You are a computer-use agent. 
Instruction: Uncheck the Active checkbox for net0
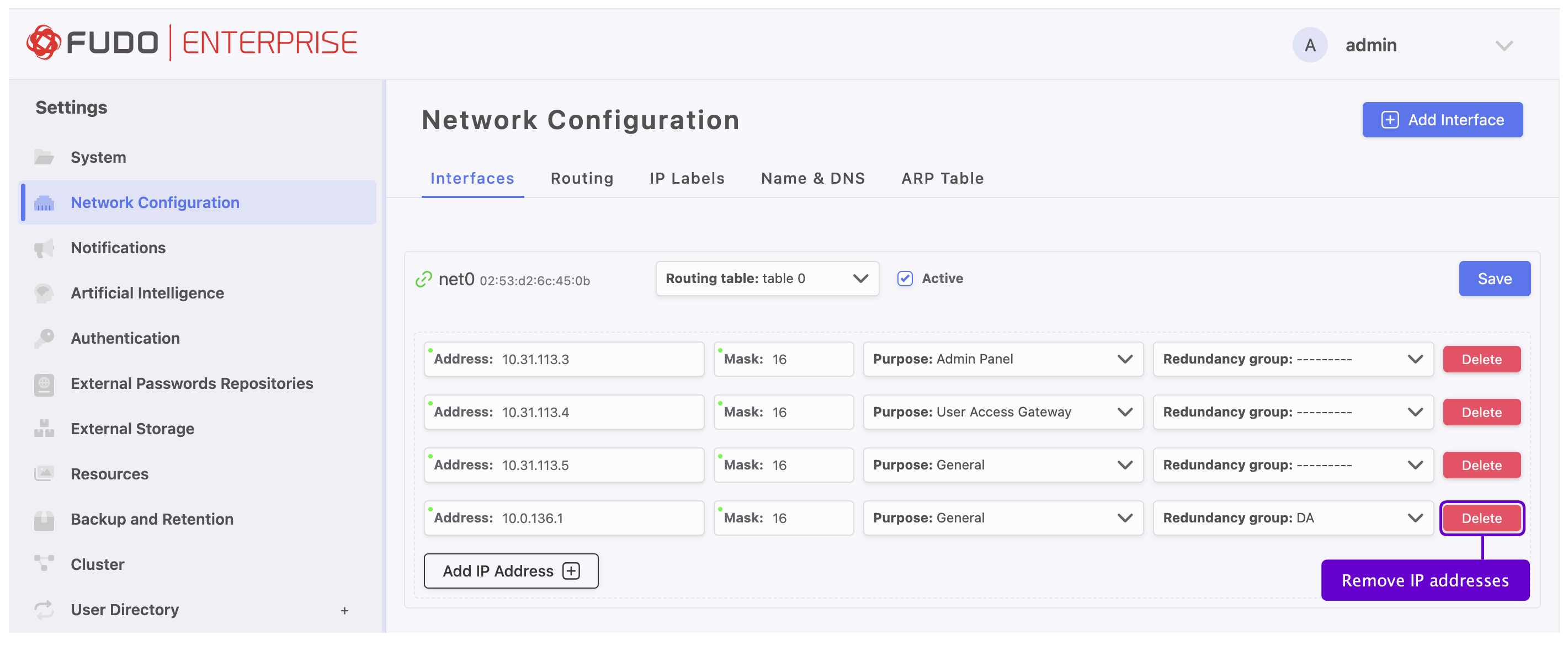[x=905, y=279]
